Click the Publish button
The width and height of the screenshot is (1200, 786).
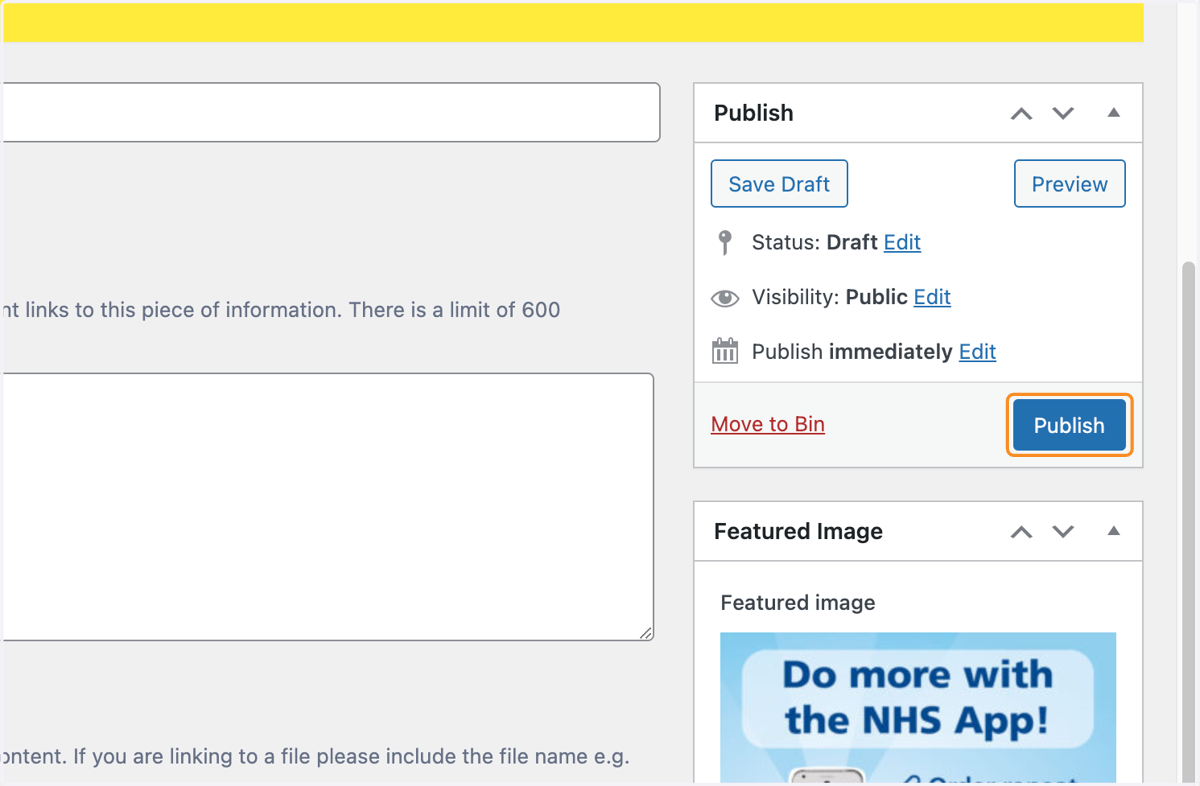1069,425
